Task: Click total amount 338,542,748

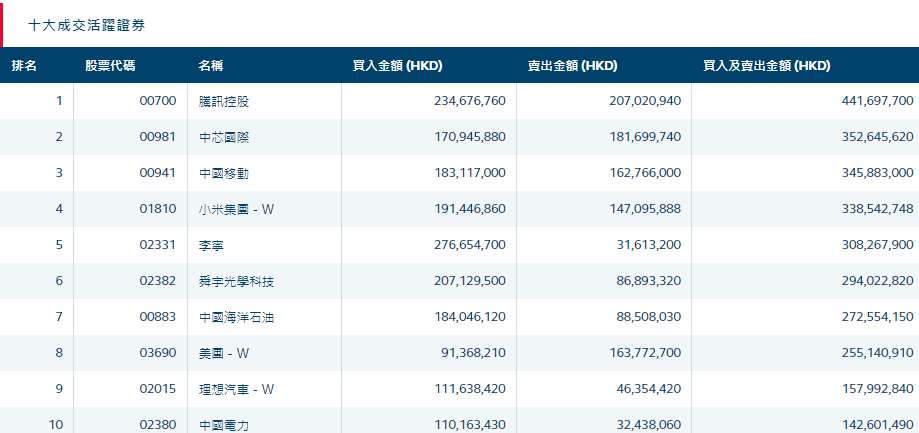Action: (x=877, y=209)
